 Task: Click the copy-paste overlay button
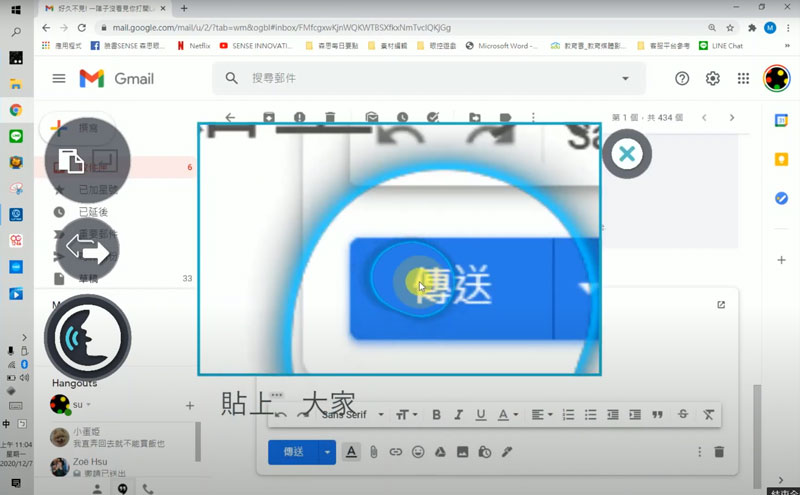click(87, 161)
